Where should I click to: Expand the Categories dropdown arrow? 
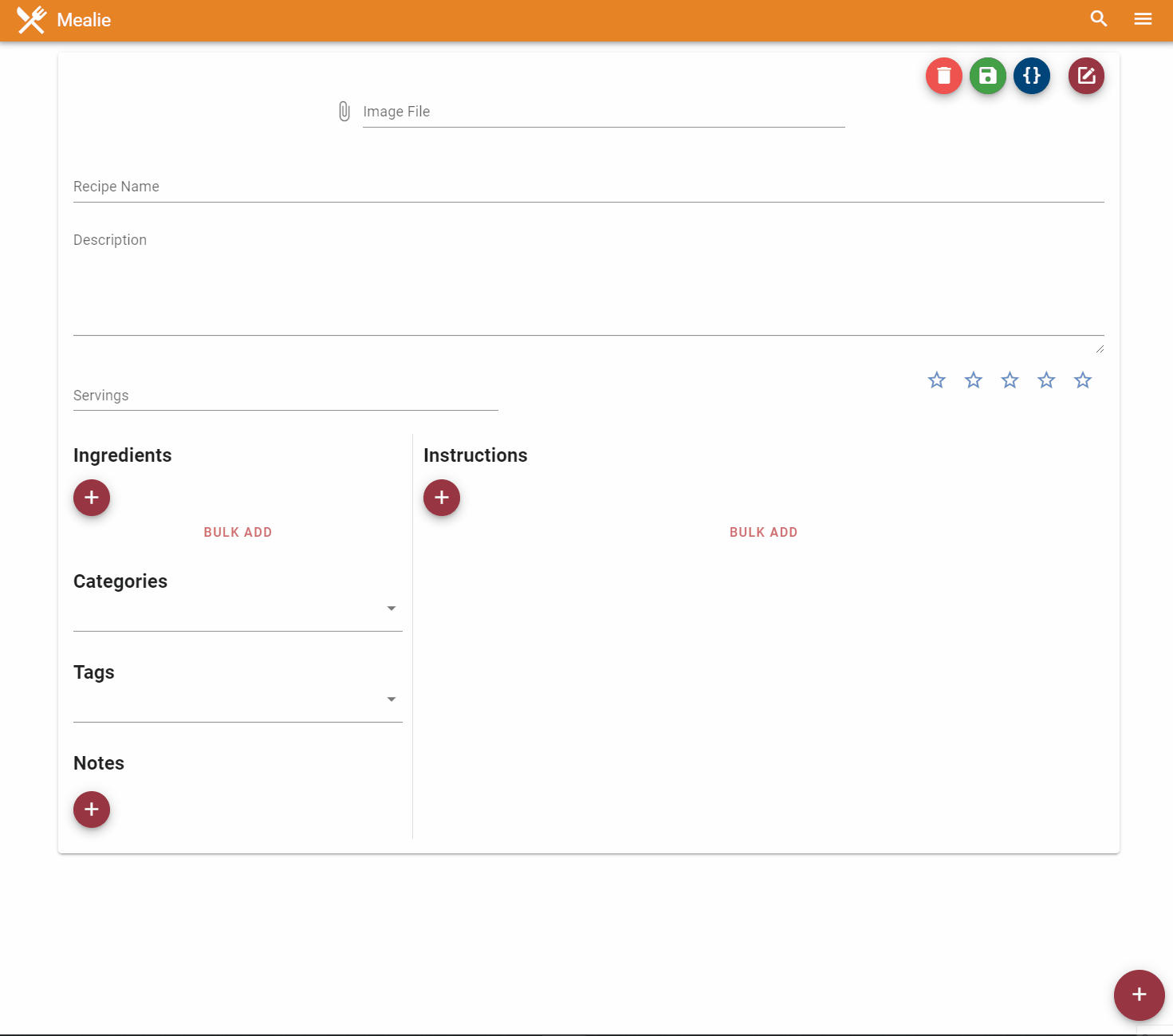(x=392, y=609)
